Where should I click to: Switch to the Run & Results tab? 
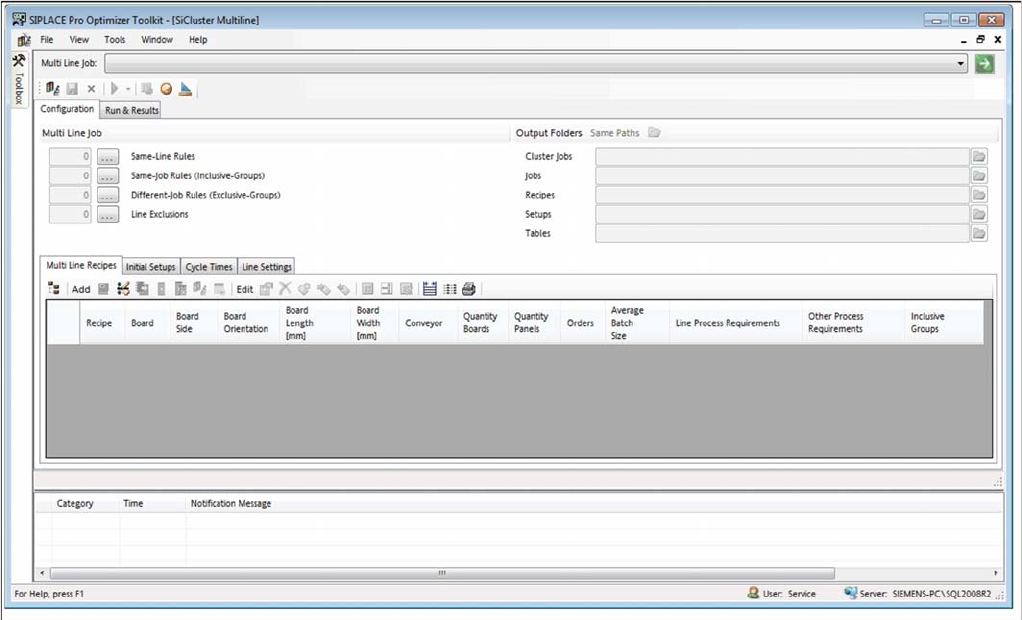click(x=131, y=110)
